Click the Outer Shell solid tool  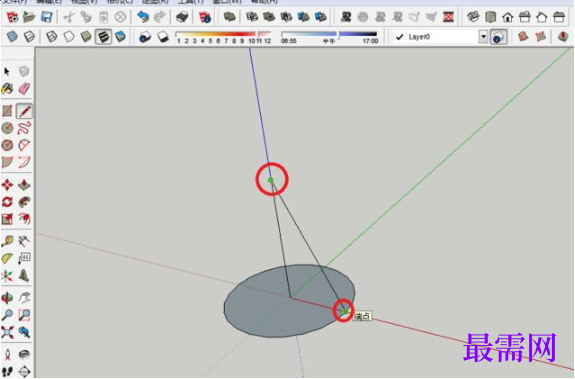coord(230,17)
